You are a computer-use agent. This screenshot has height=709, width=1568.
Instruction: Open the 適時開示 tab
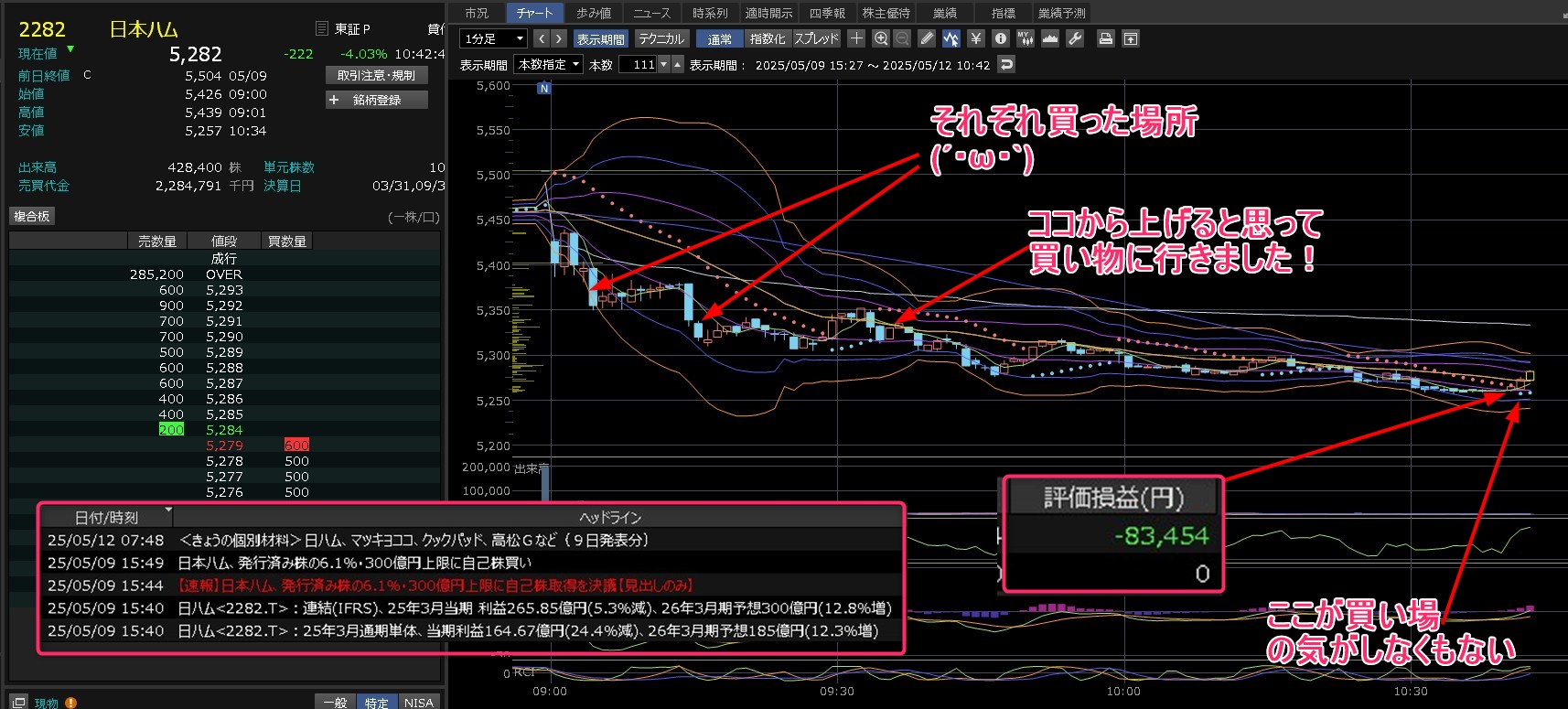768,13
